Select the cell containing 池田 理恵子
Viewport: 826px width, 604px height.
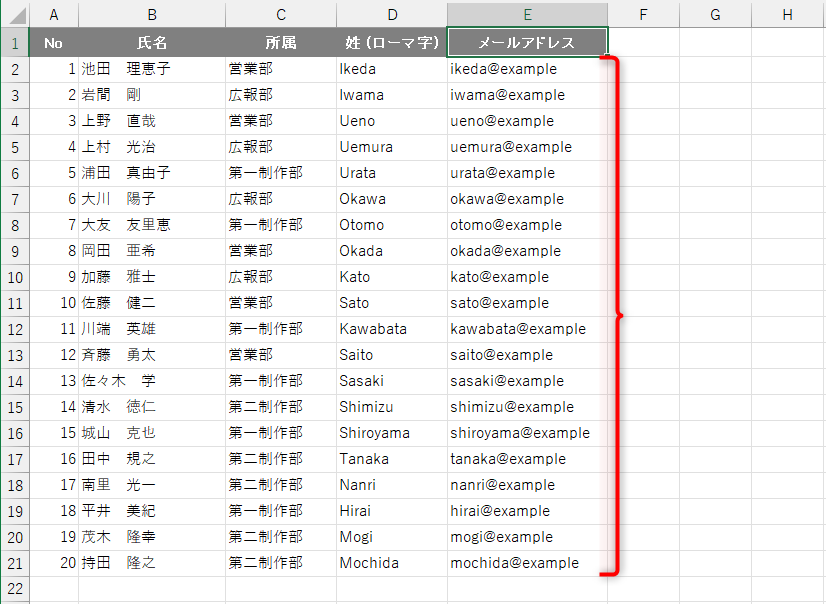click(151, 68)
